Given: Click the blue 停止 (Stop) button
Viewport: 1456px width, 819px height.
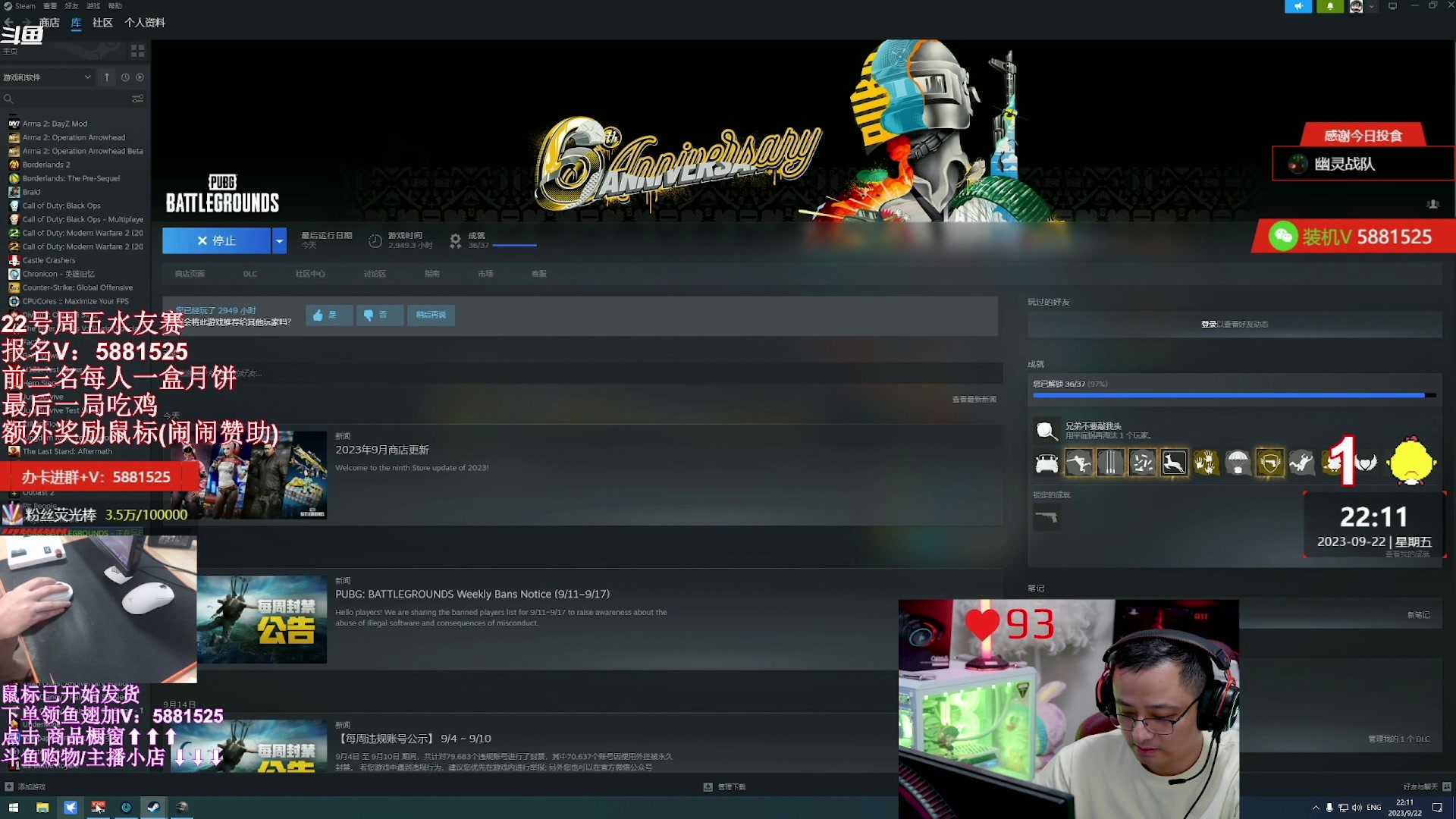Looking at the screenshot, I should tap(217, 240).
